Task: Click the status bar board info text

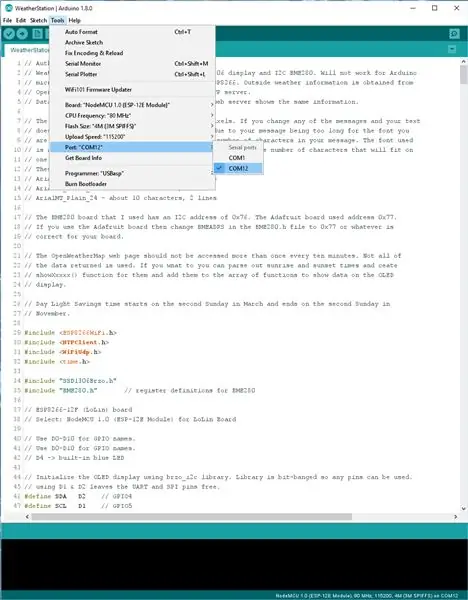Action: pyautogui.click(x=367, y=596)
